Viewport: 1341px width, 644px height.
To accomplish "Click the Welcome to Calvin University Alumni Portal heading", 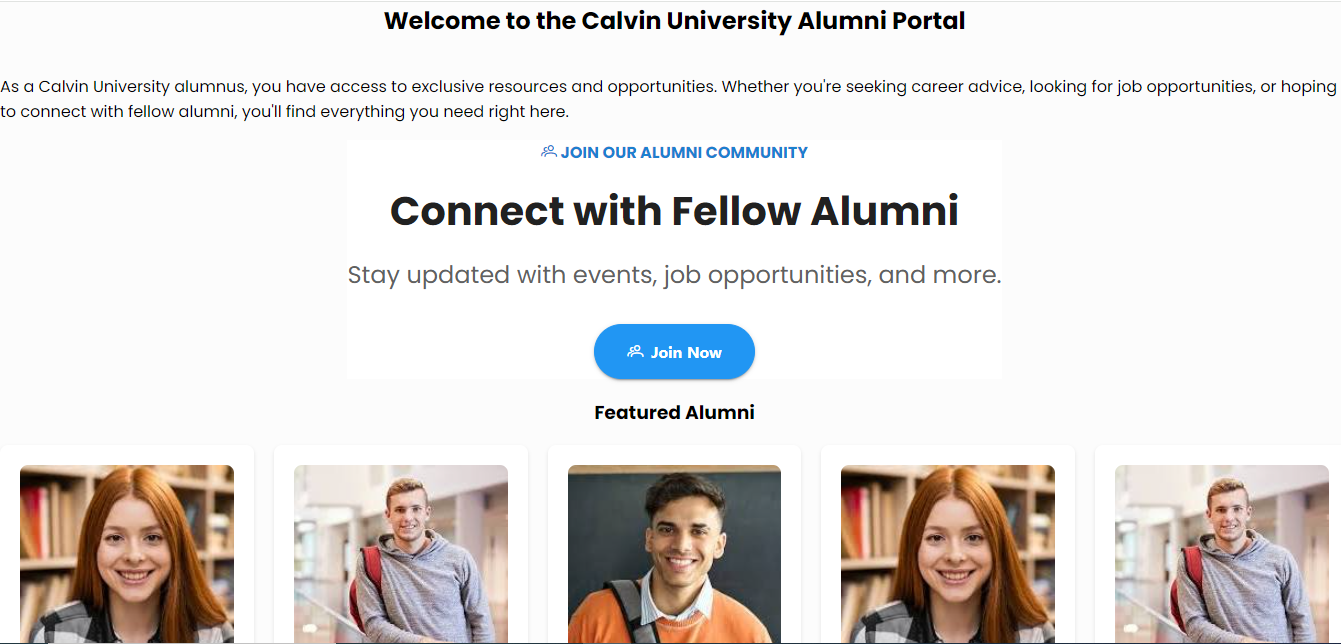I will (x=674, y=21).
